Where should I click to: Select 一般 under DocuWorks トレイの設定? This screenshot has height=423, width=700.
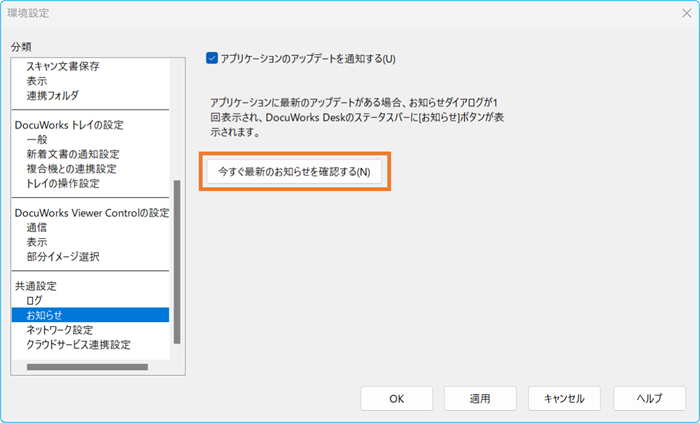(37, 140)
